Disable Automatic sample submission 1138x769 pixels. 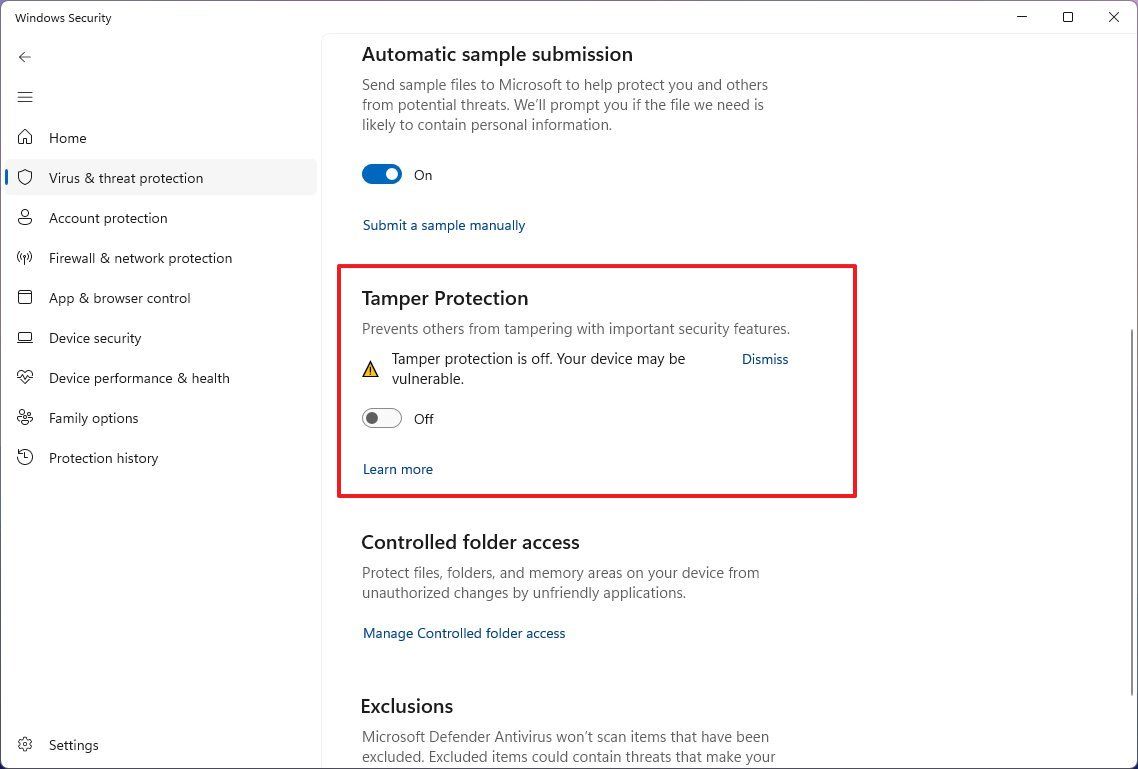click(x=381, y=174)
